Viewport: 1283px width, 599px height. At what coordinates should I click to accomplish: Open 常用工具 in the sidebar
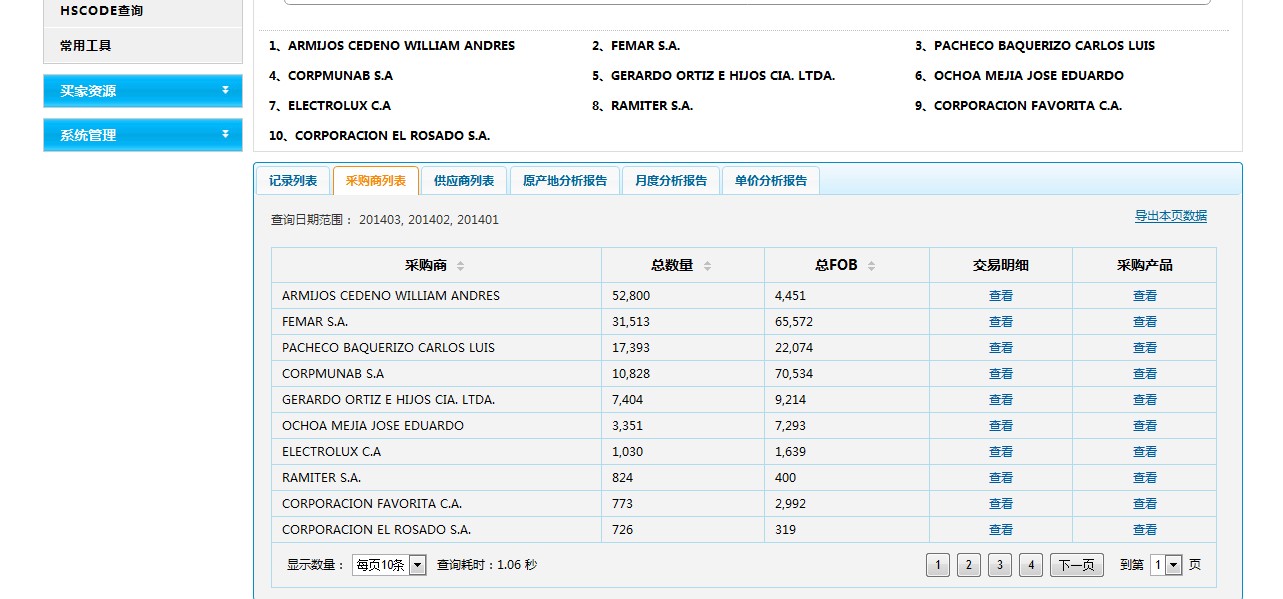point(143,46)
